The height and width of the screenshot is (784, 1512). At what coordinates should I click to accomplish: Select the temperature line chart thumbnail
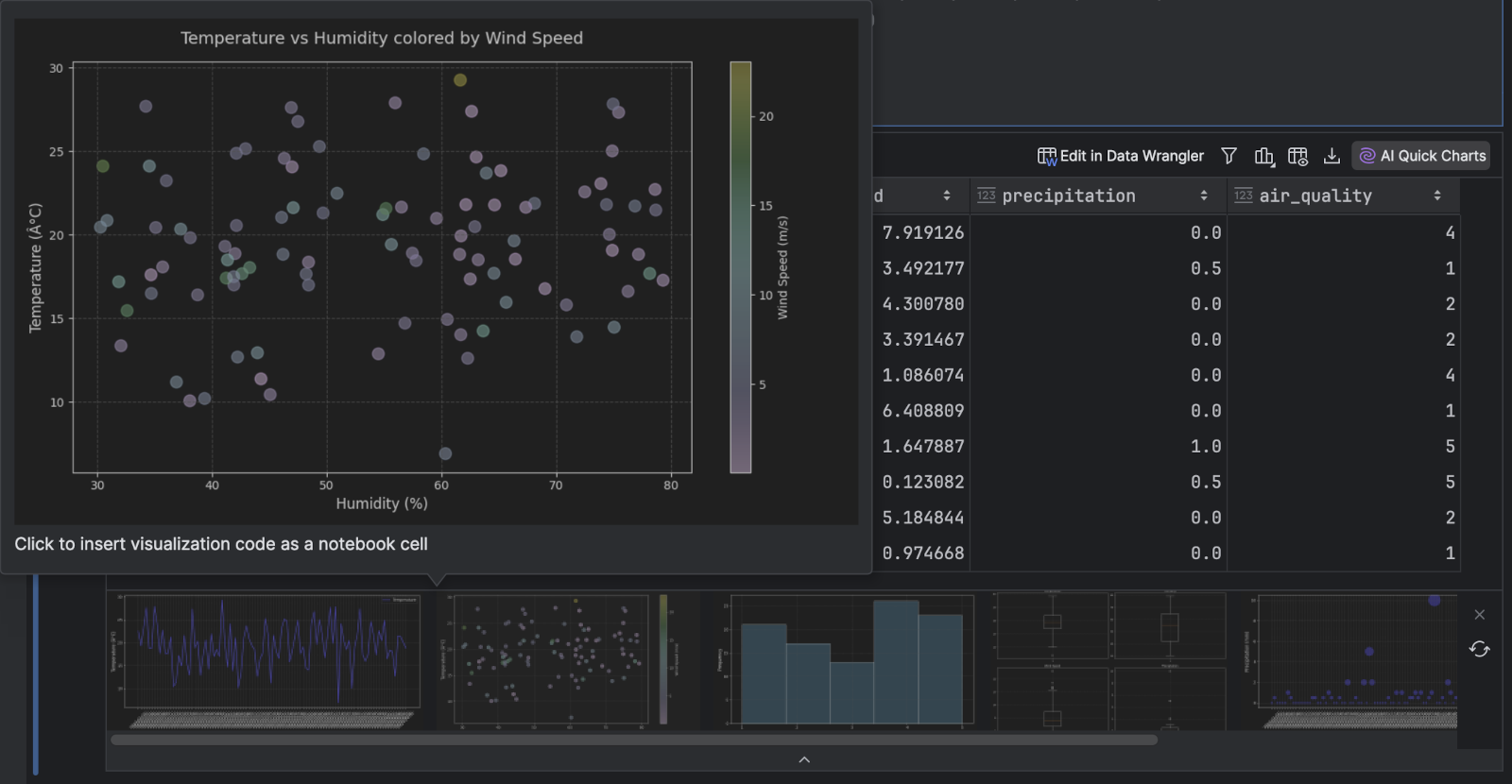270,660
